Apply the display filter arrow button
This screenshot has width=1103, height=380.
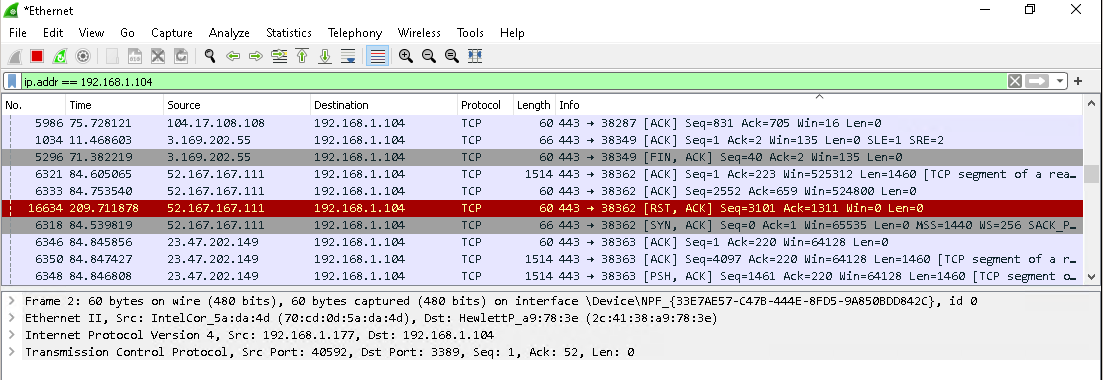[x=1037, y=82]
